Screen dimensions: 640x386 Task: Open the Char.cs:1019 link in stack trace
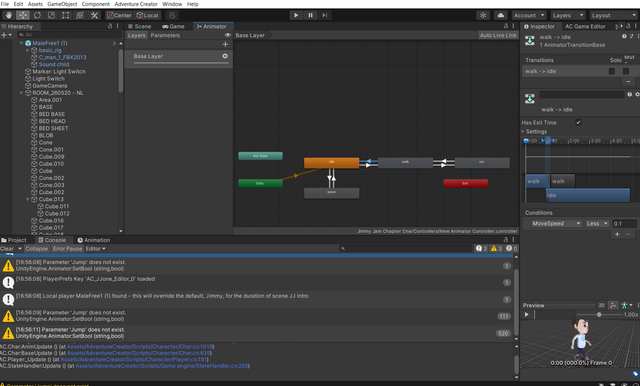pos(140,347)
